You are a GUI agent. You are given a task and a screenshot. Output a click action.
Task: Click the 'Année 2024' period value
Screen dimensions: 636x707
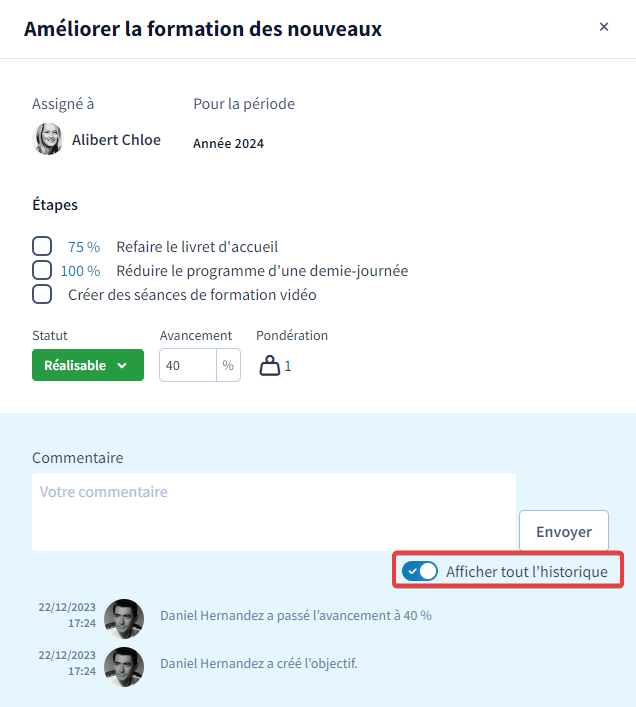pyautogui.click(x=229, y=143)
